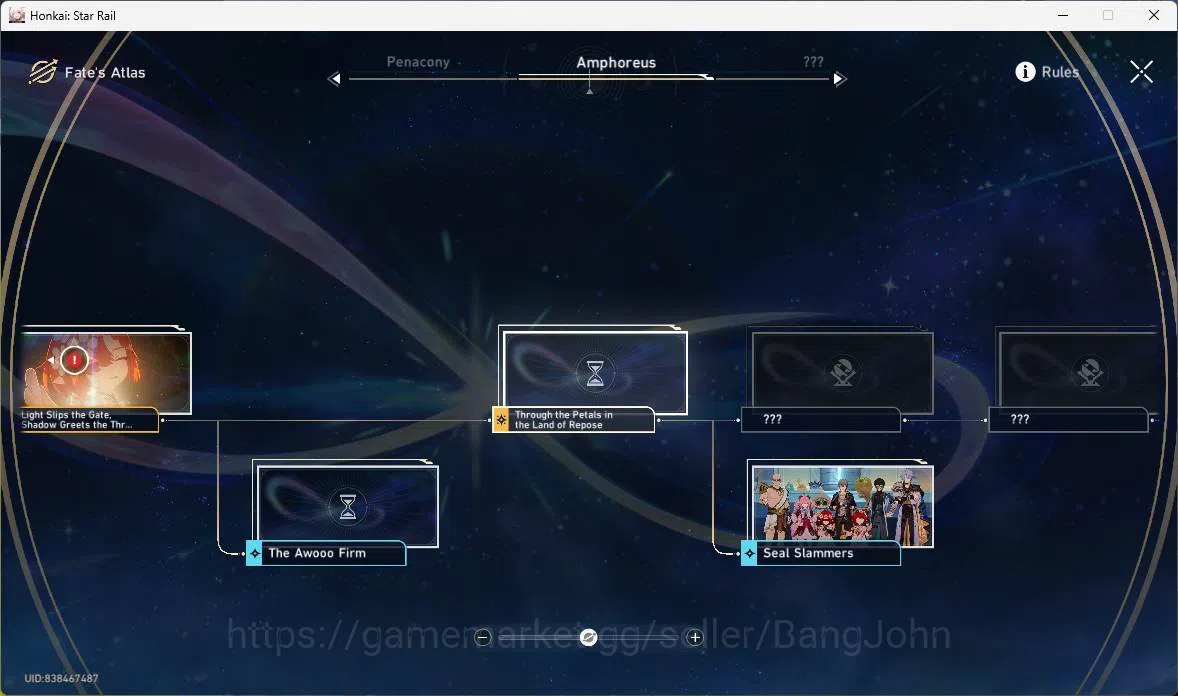Image resolution: width=1178 pixels, height=696 pixels.
Task: Open the Rules info icon
Action: click(1025, 71)
